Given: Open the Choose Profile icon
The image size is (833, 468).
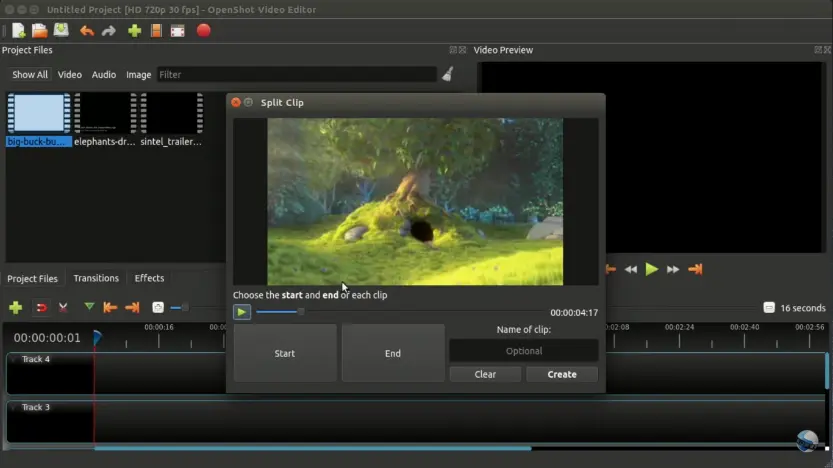Looking at the screenshot, I should (x=156, y=31).
